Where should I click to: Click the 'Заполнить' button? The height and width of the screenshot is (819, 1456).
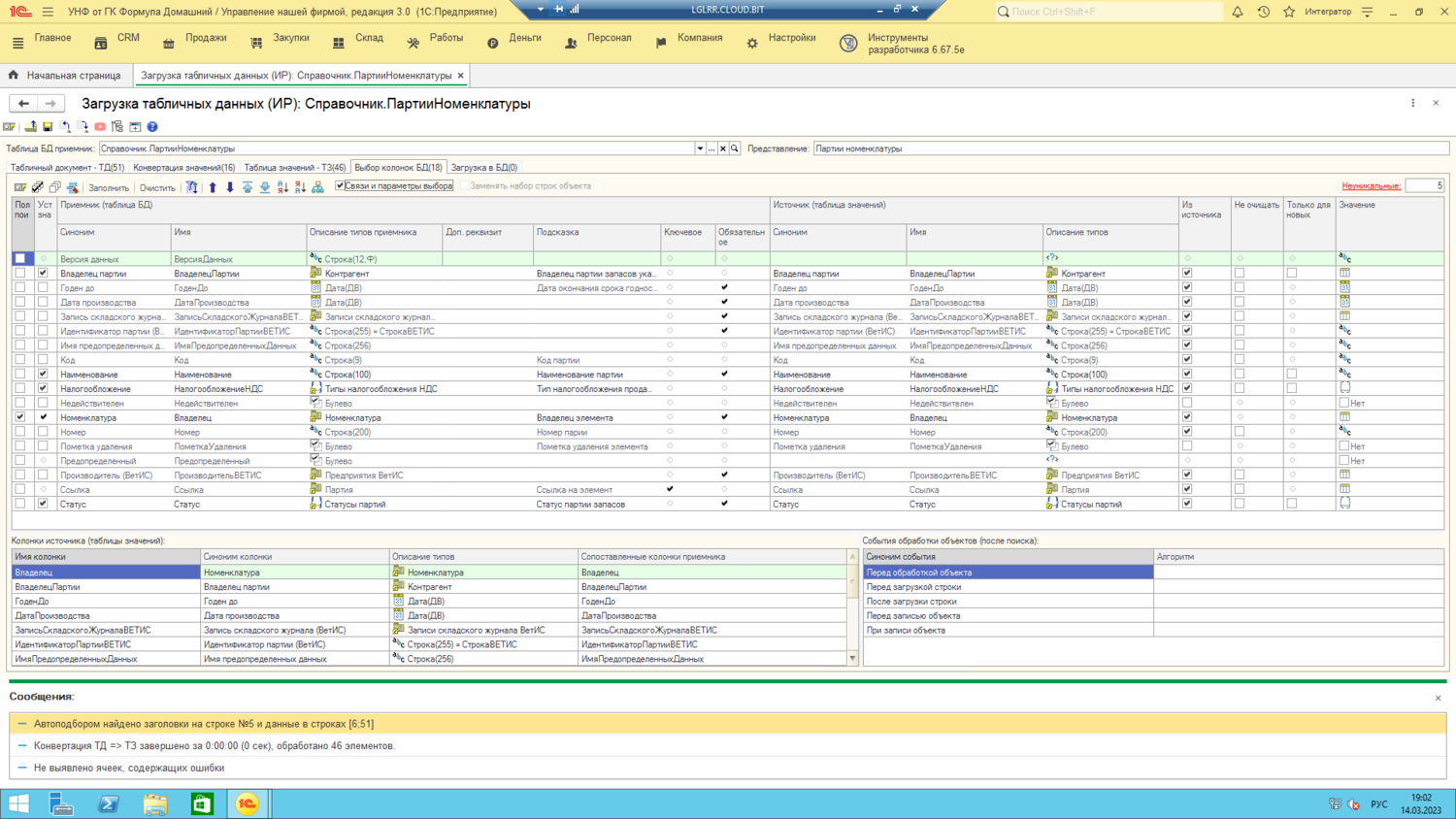[108, 187]
